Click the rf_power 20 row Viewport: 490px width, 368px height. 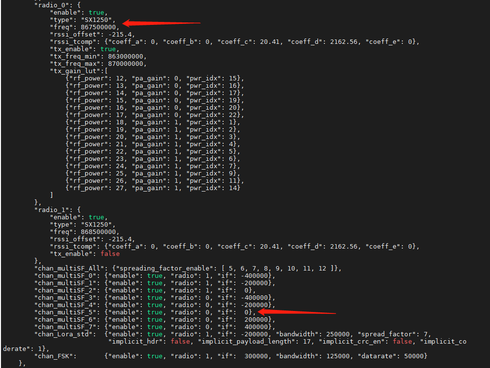153,137
